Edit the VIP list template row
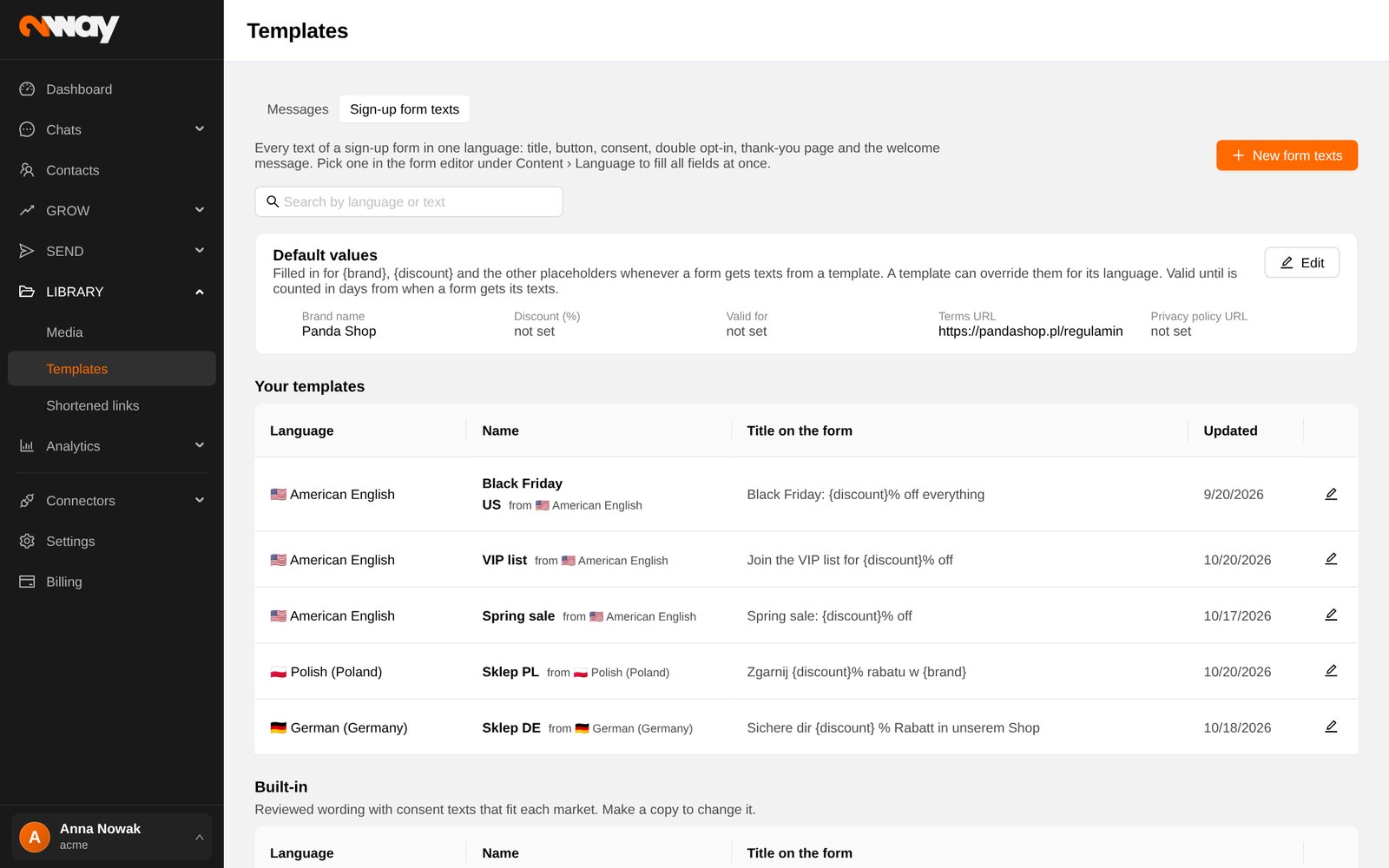Viewport: 1389px width, 868px height. tap(1331, 559)
